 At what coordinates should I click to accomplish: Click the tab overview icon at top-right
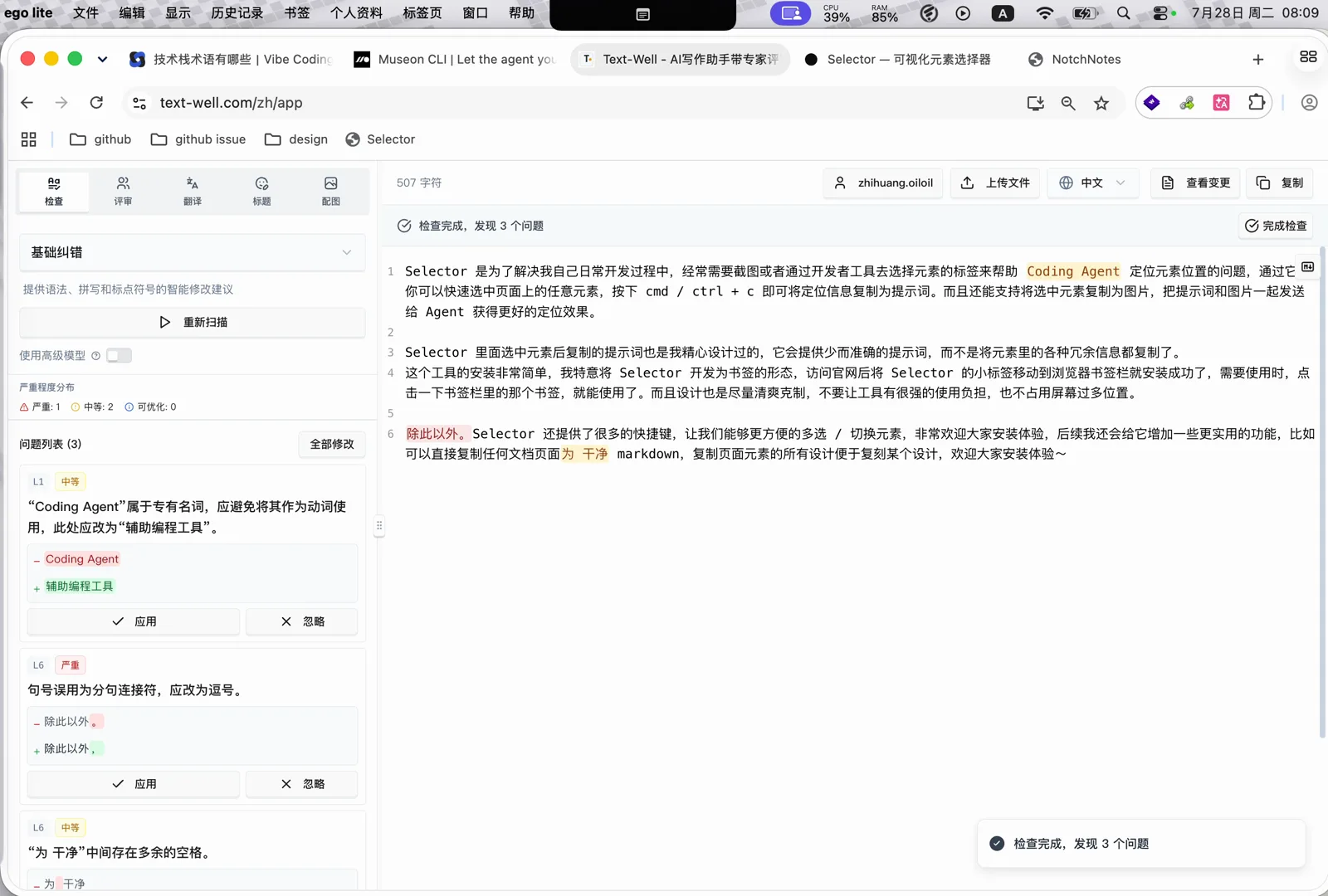coord(1308,56)
